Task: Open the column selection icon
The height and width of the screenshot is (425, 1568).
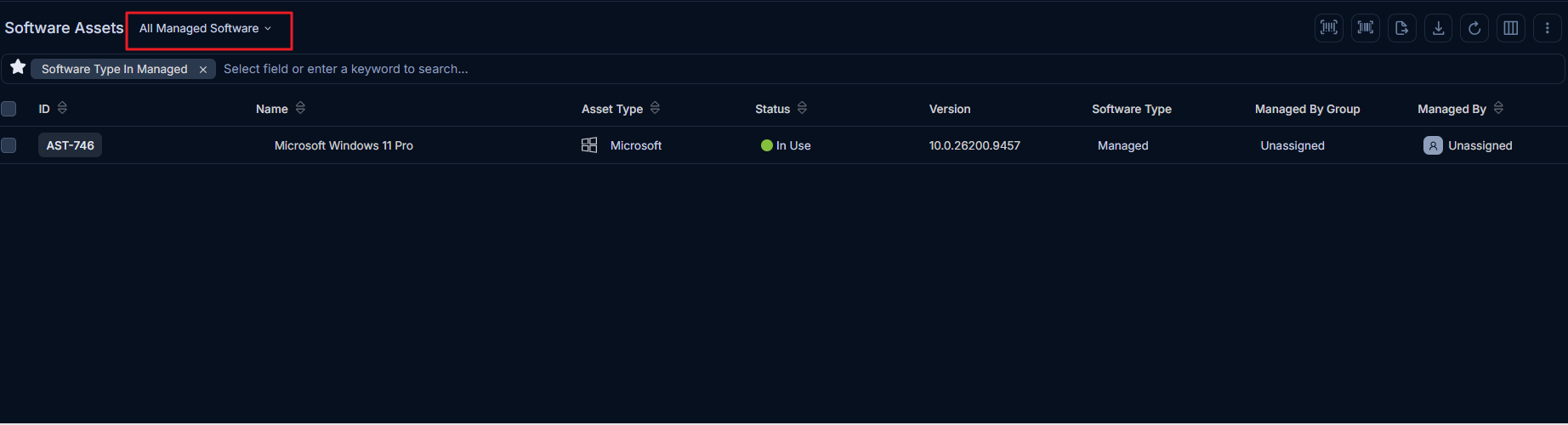Action: click(1511, 28)
